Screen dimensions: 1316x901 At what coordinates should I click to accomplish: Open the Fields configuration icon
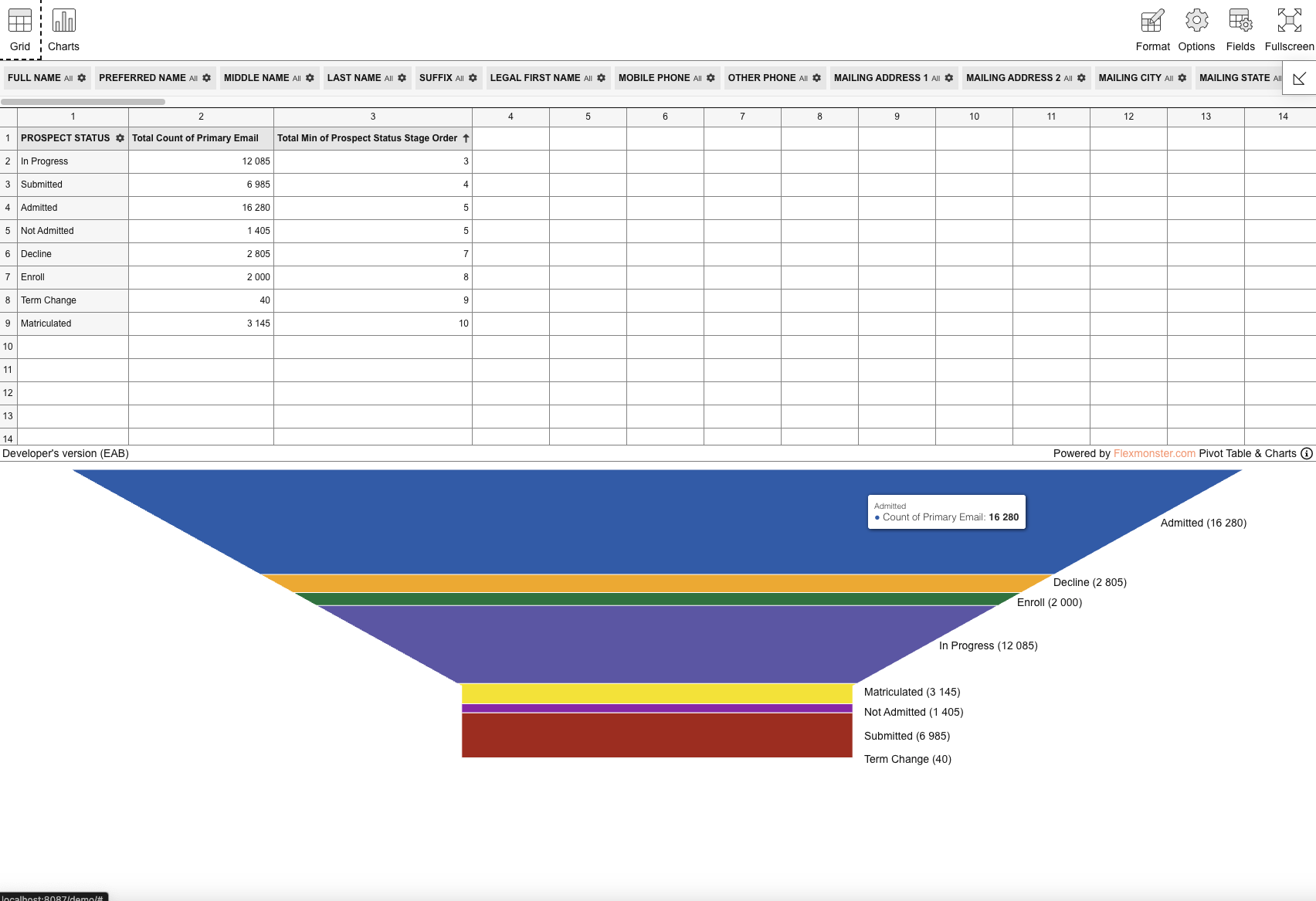click(x=1240, y=21)
